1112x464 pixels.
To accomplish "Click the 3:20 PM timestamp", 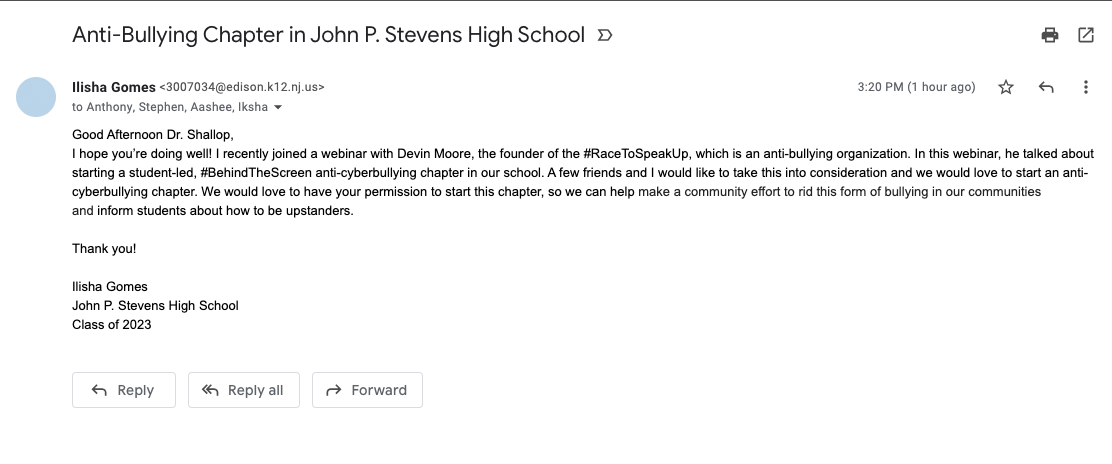I will [916, 87].
